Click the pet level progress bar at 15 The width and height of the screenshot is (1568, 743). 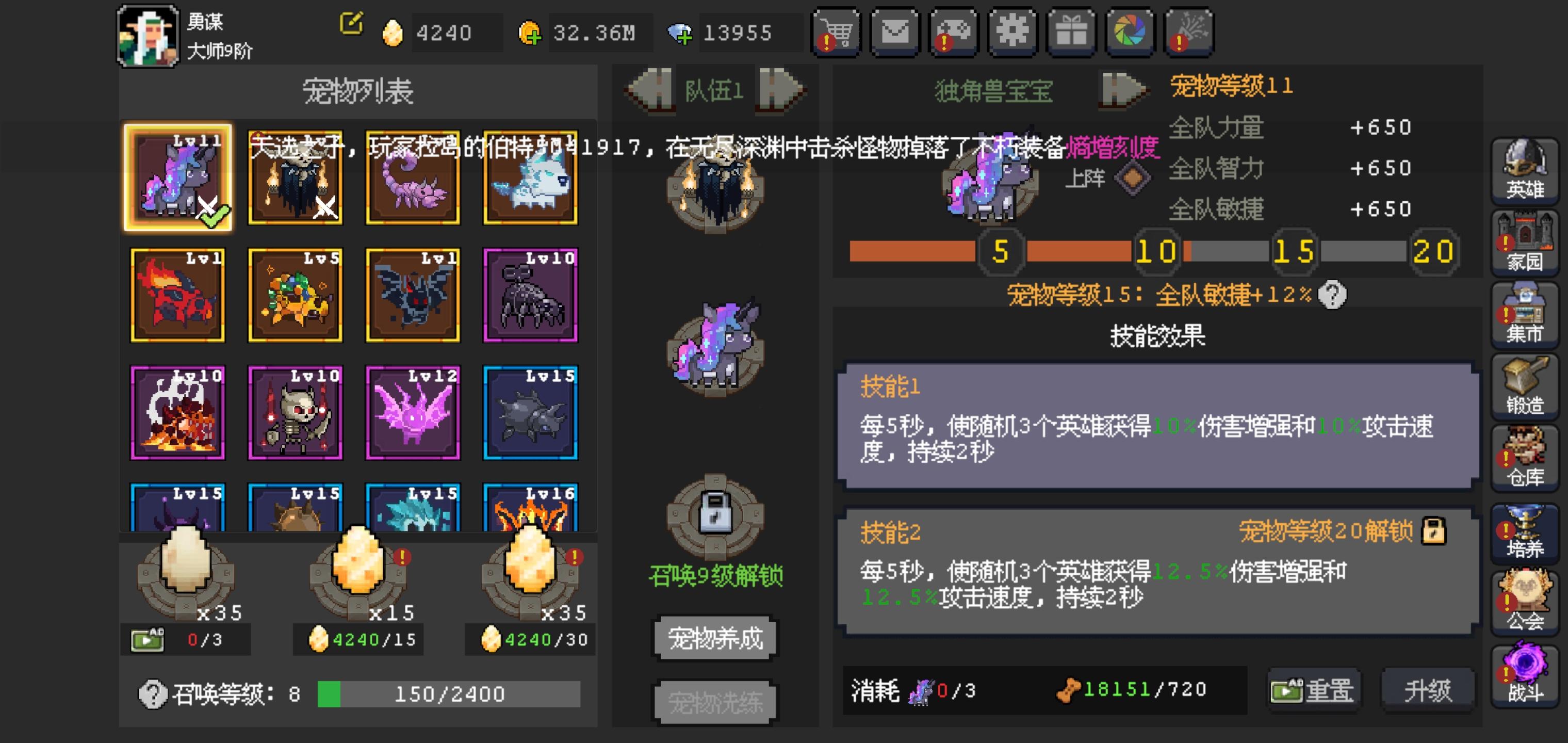click(x=1294, y=251)
